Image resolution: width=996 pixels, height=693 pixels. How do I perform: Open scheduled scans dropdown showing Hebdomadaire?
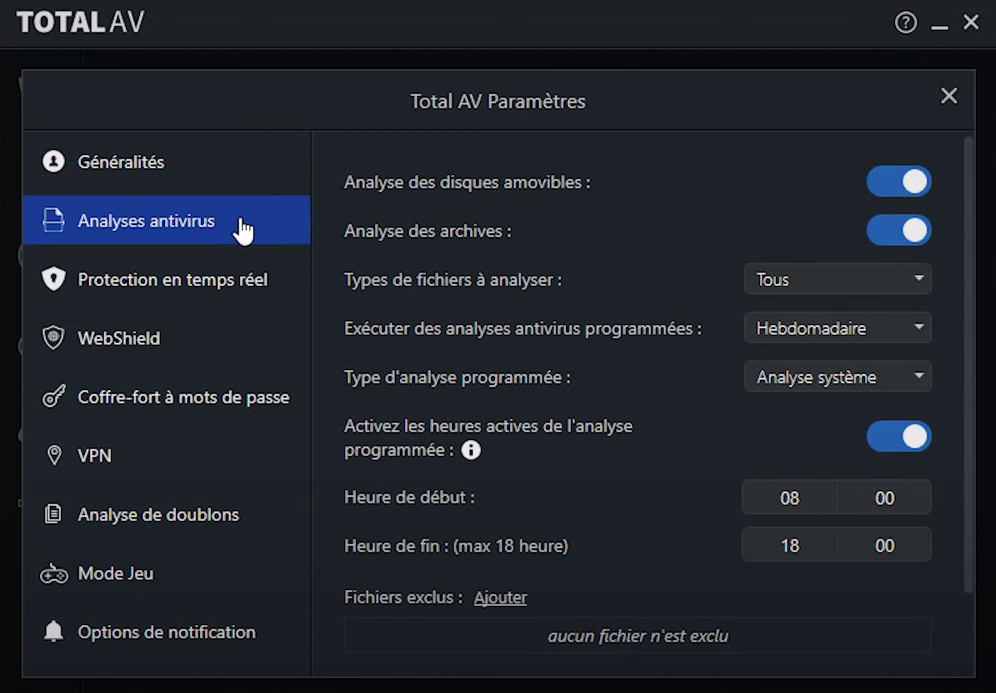click(838, 328)
